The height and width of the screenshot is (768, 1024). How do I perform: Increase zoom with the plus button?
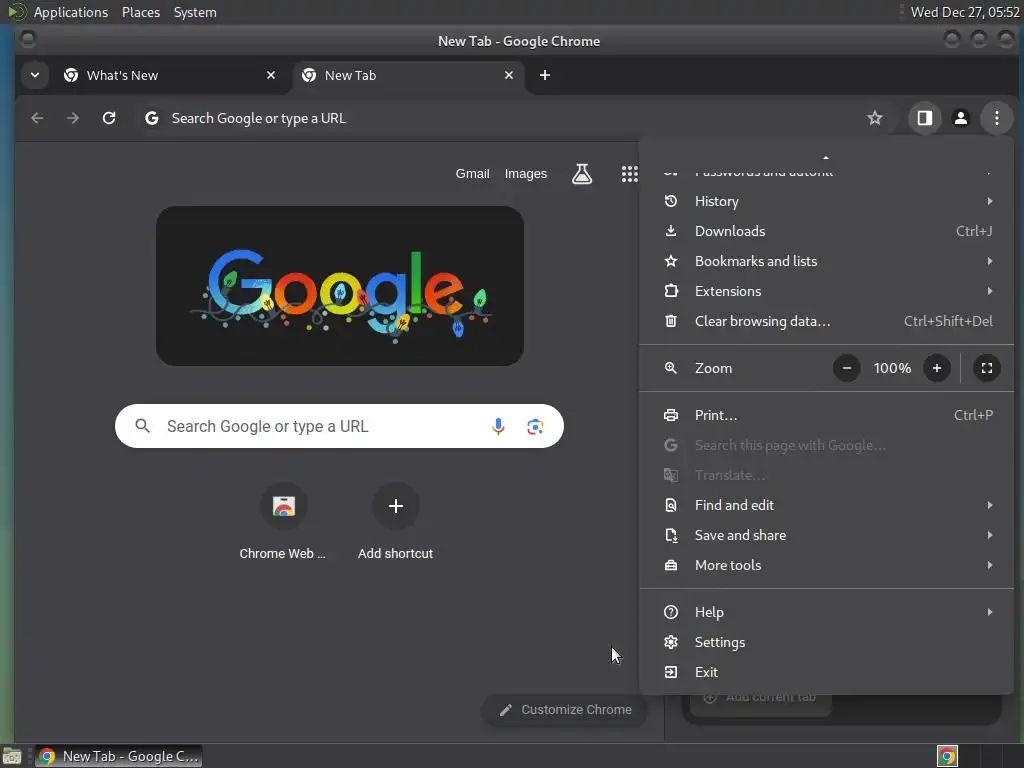936,368
